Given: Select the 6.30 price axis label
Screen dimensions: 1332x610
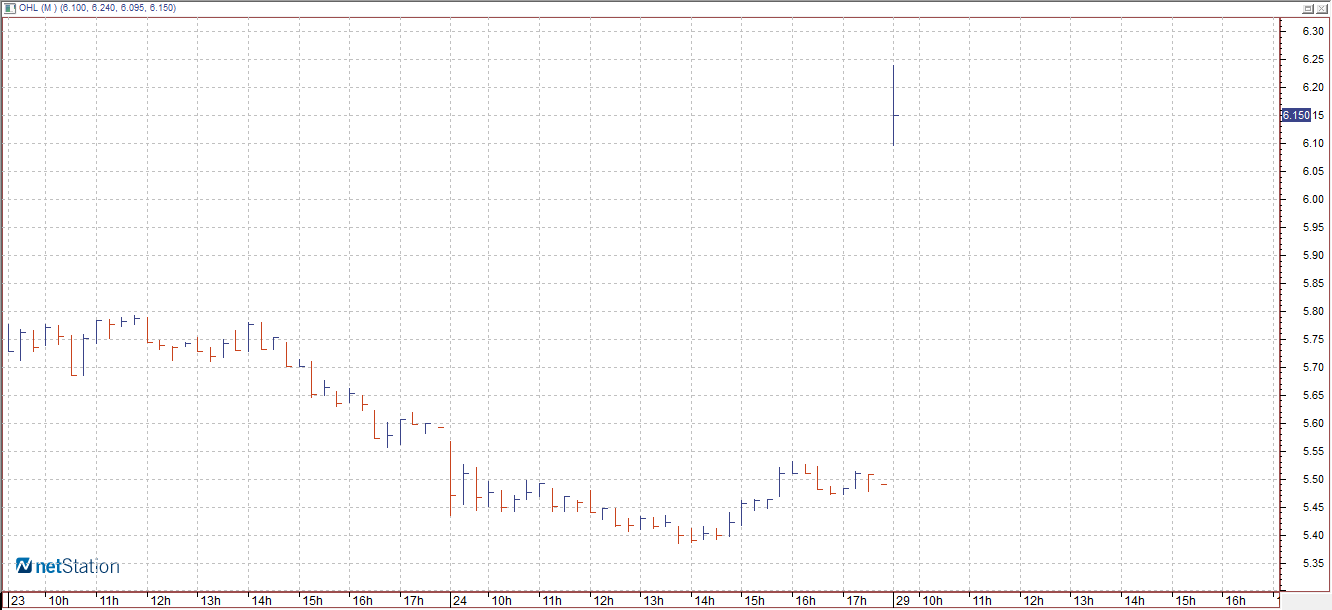Looking at the screenshot, I should [1313, 31].
